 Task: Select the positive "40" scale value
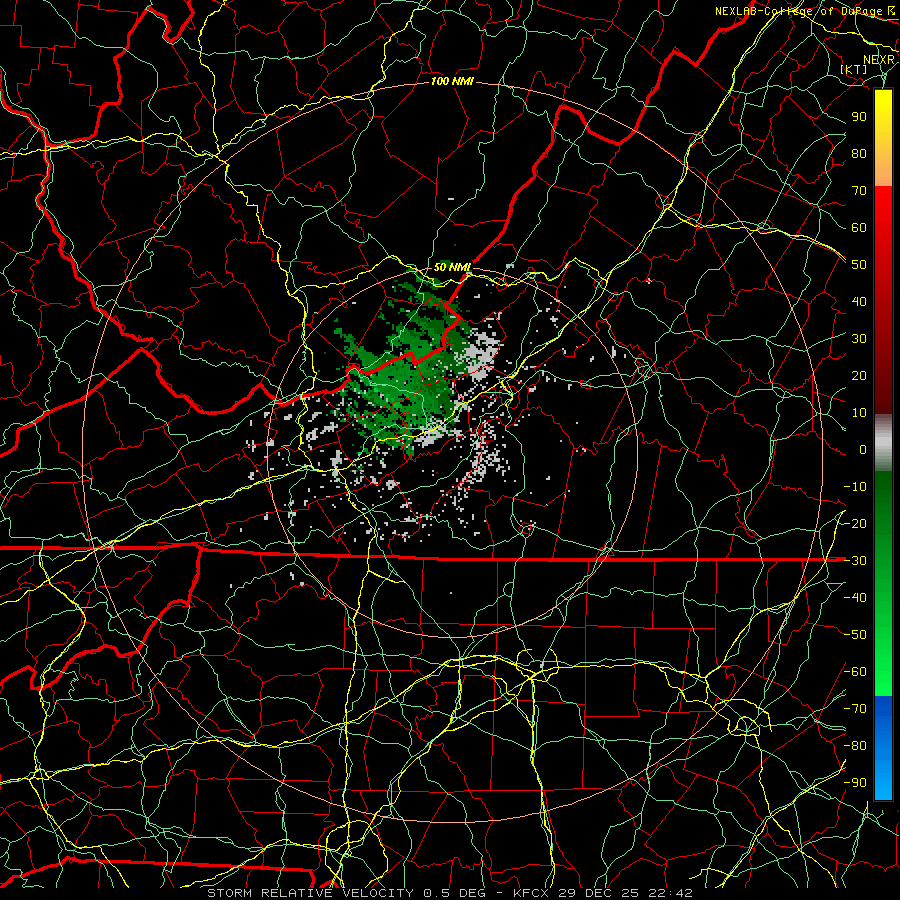[859, 301]
